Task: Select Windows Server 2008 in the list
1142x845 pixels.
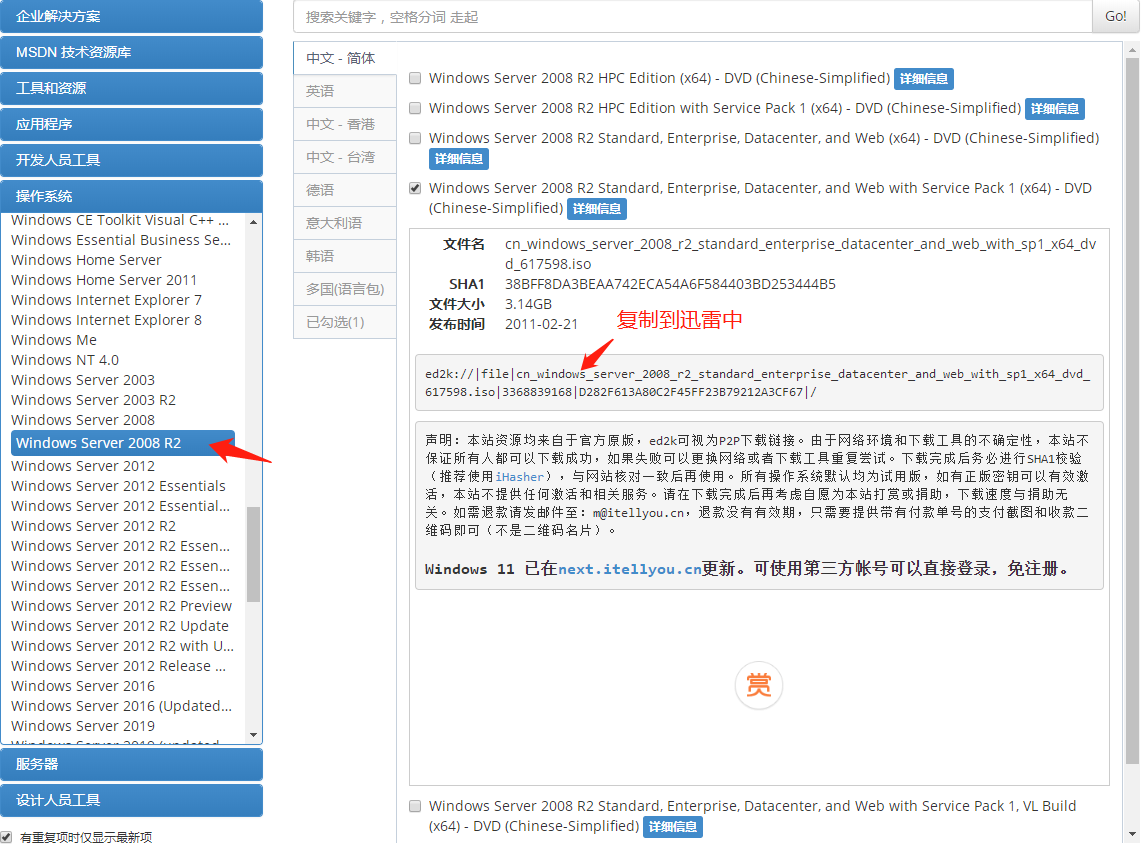Action: (x=83, y=420)
